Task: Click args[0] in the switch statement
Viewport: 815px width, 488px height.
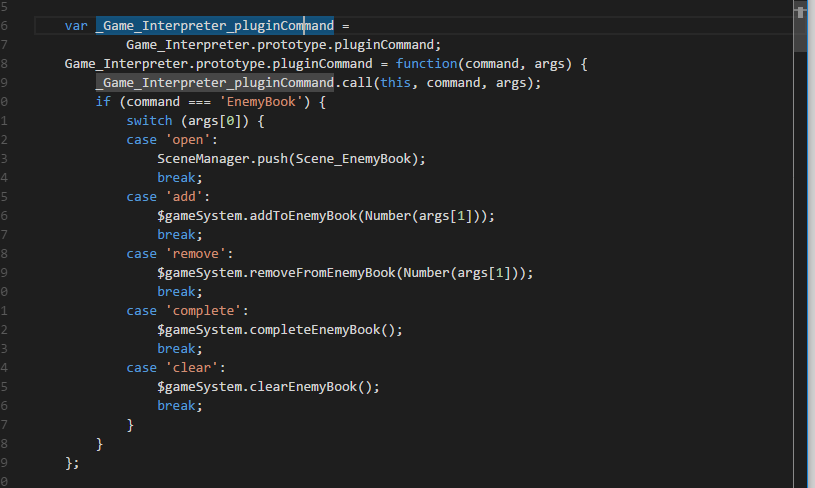Action: click(215, 121)
